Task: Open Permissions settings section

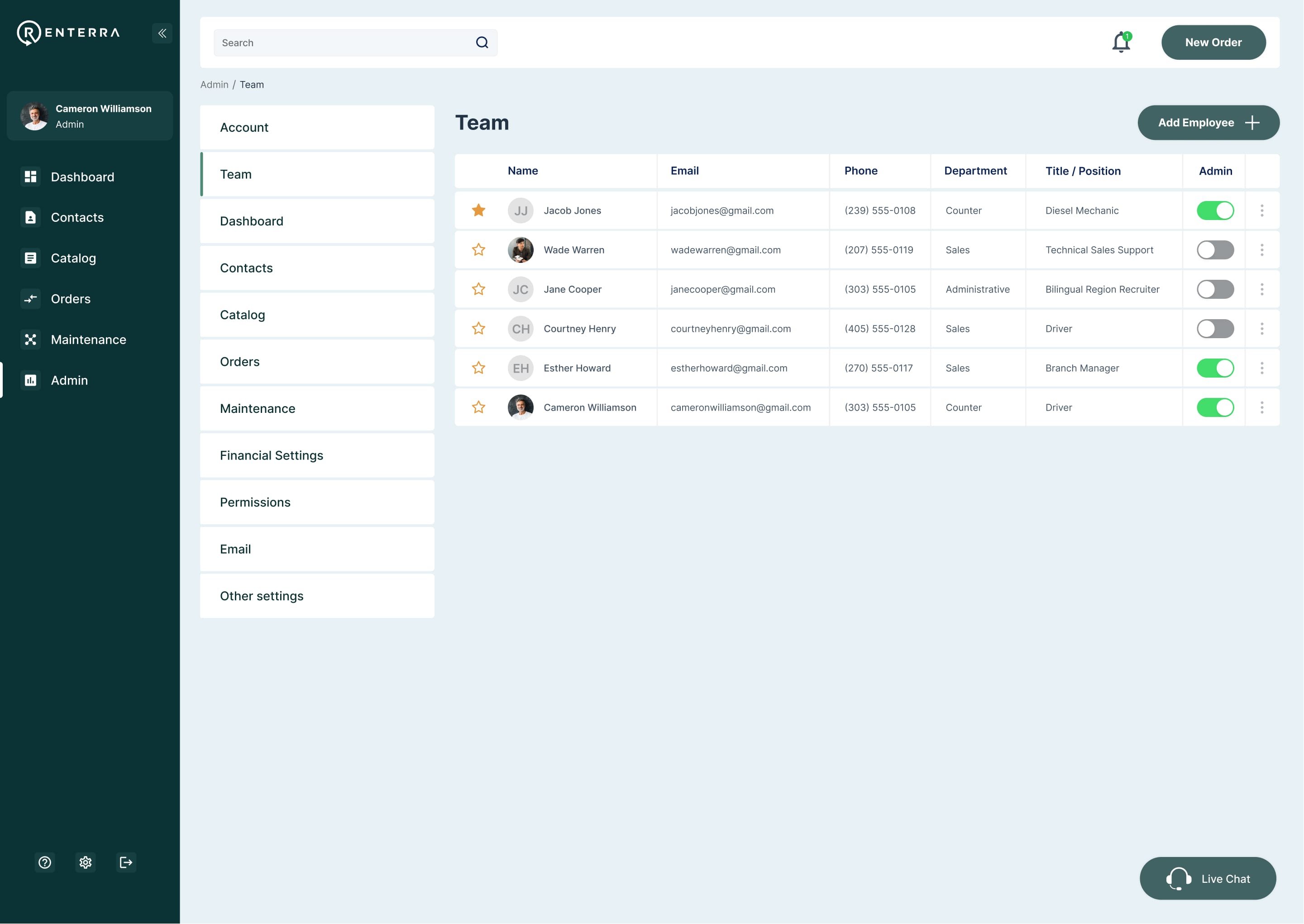Action: (317, 503)
